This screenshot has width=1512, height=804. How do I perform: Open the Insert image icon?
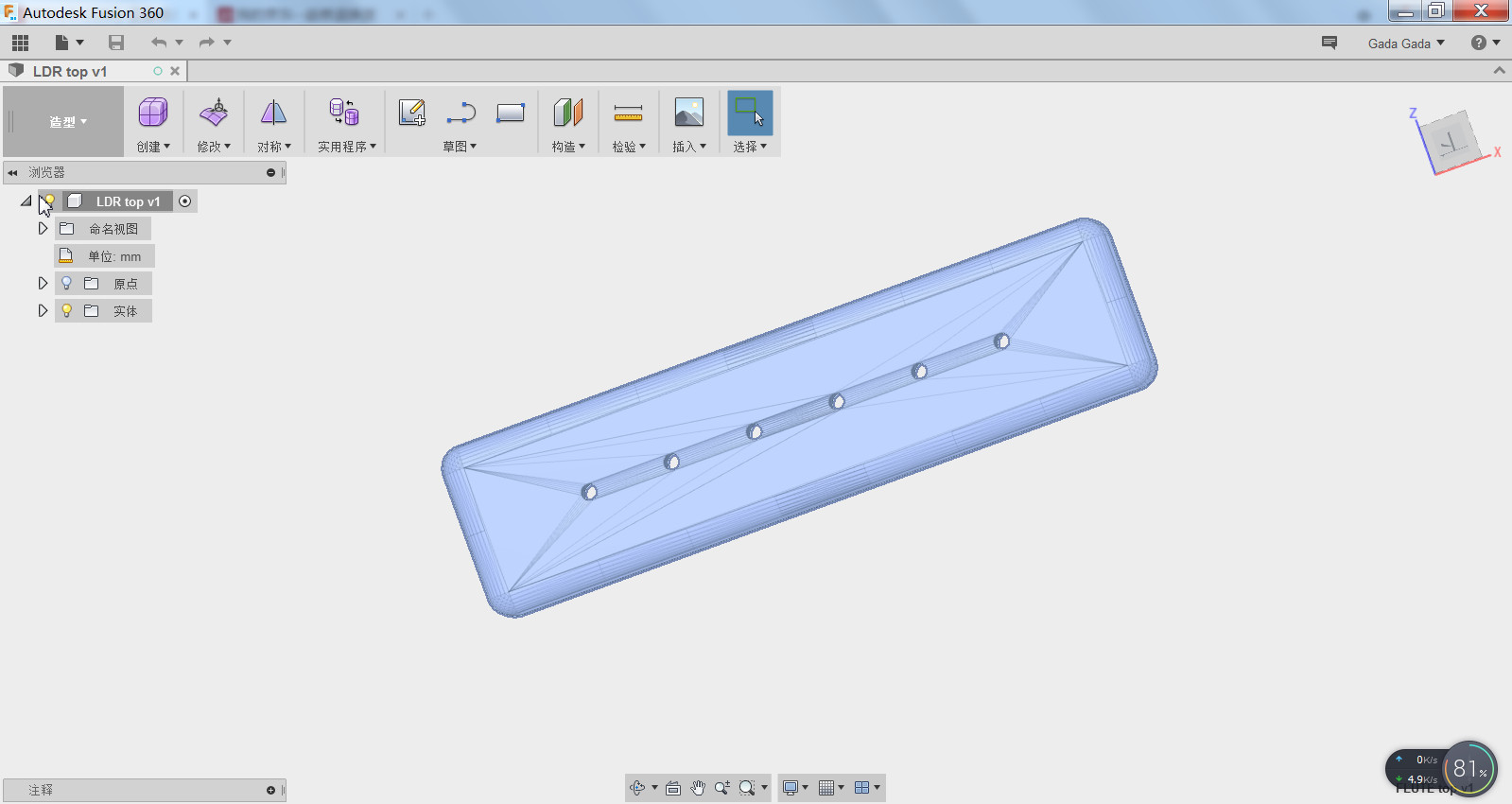688,113
